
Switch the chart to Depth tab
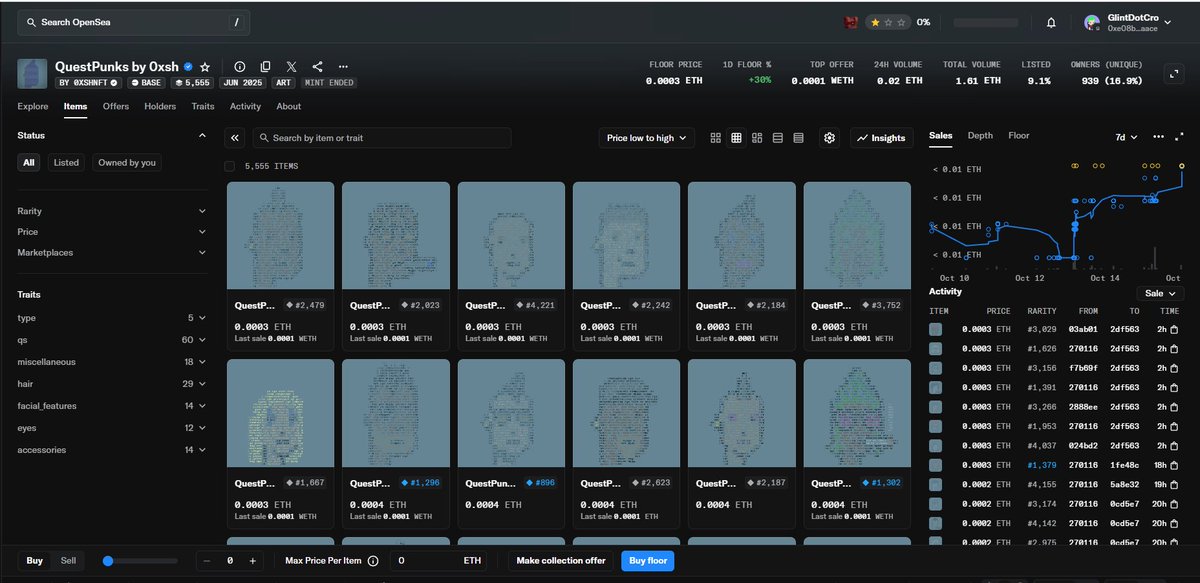point(980,135)
